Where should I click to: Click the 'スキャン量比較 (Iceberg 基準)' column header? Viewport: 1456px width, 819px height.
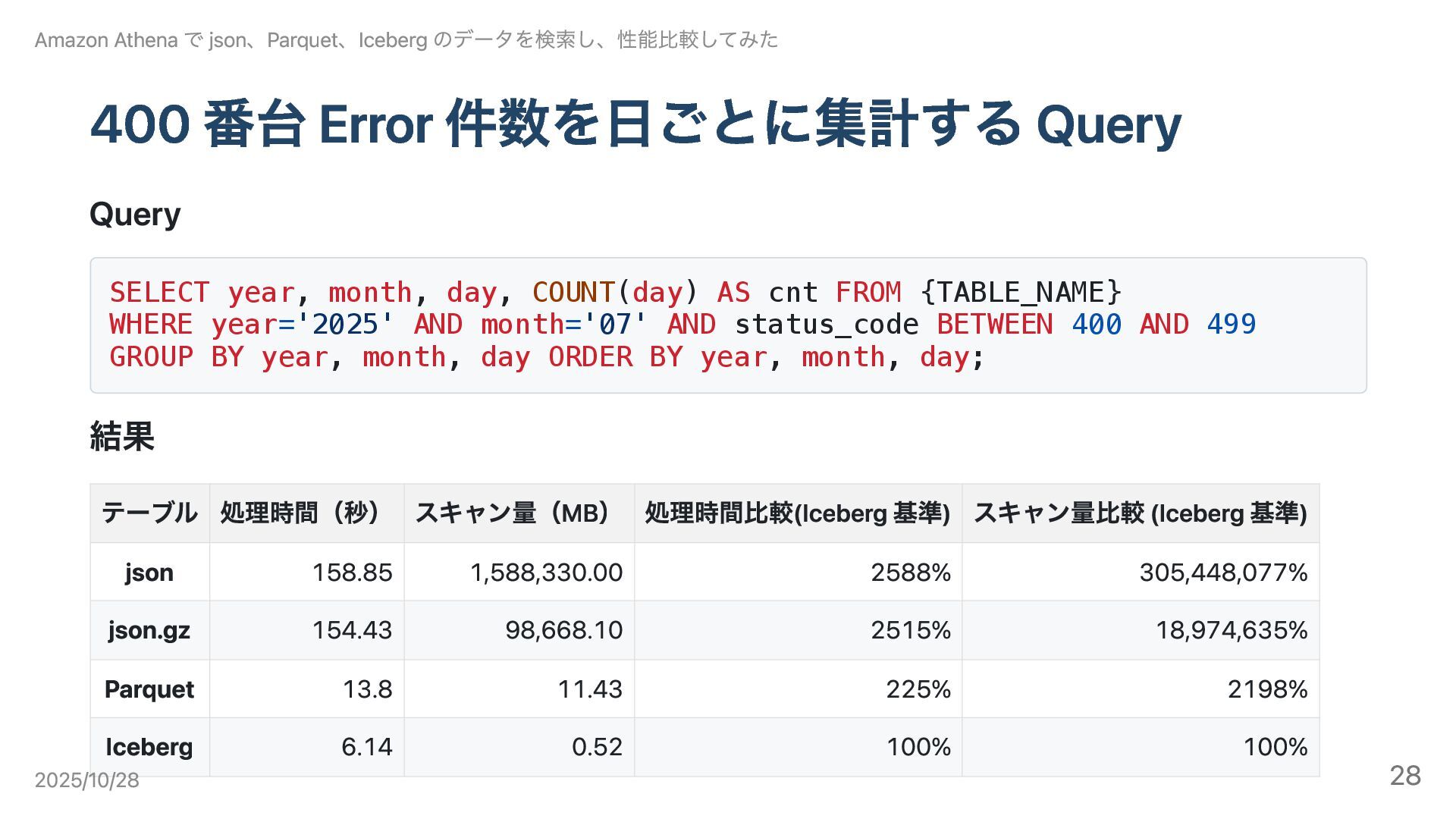[x=1140, y=513]
